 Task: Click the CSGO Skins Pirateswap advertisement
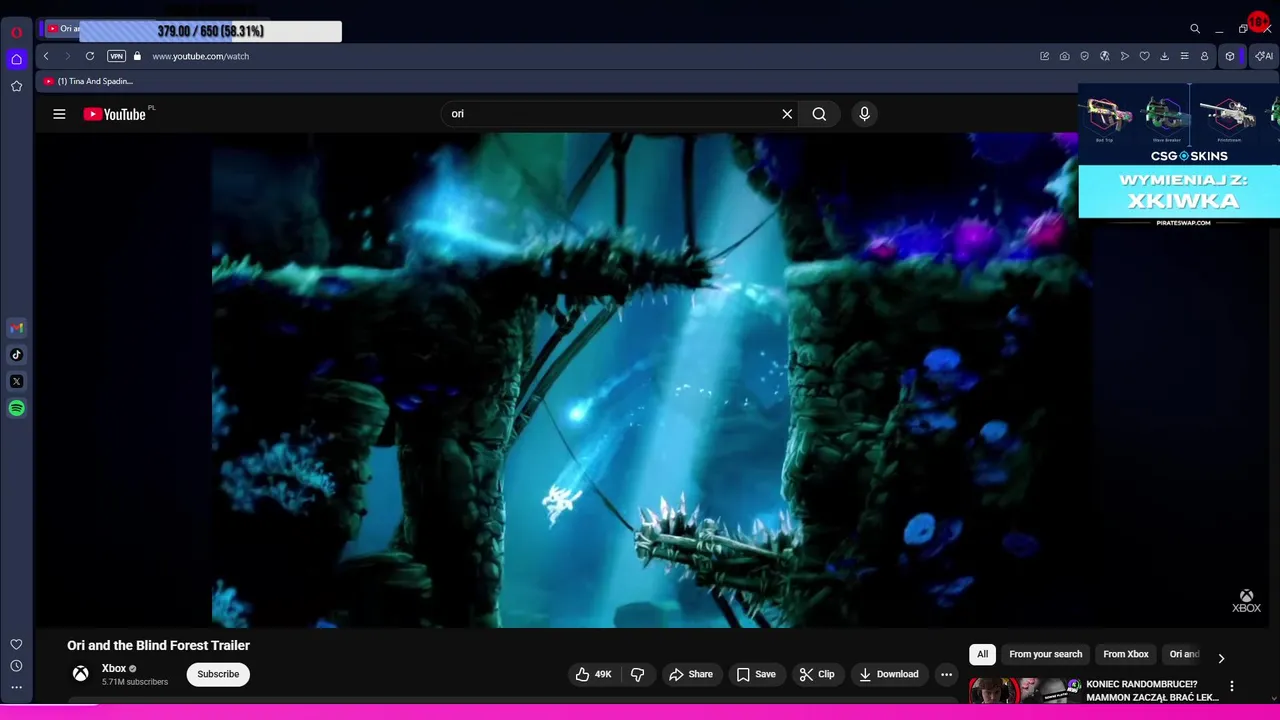point(1179,155)
